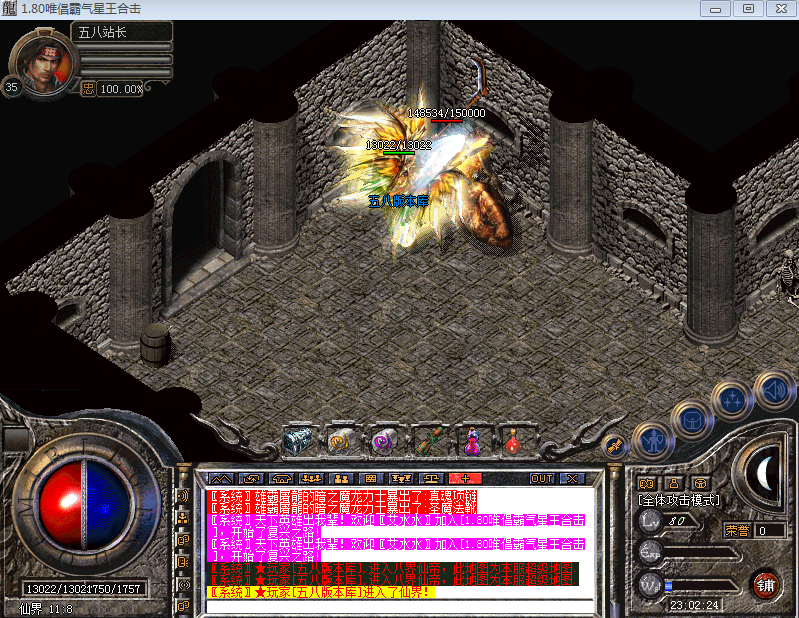799x618 pixels.
Task: Open the helmet icon above attack mode
Action: 701,483
